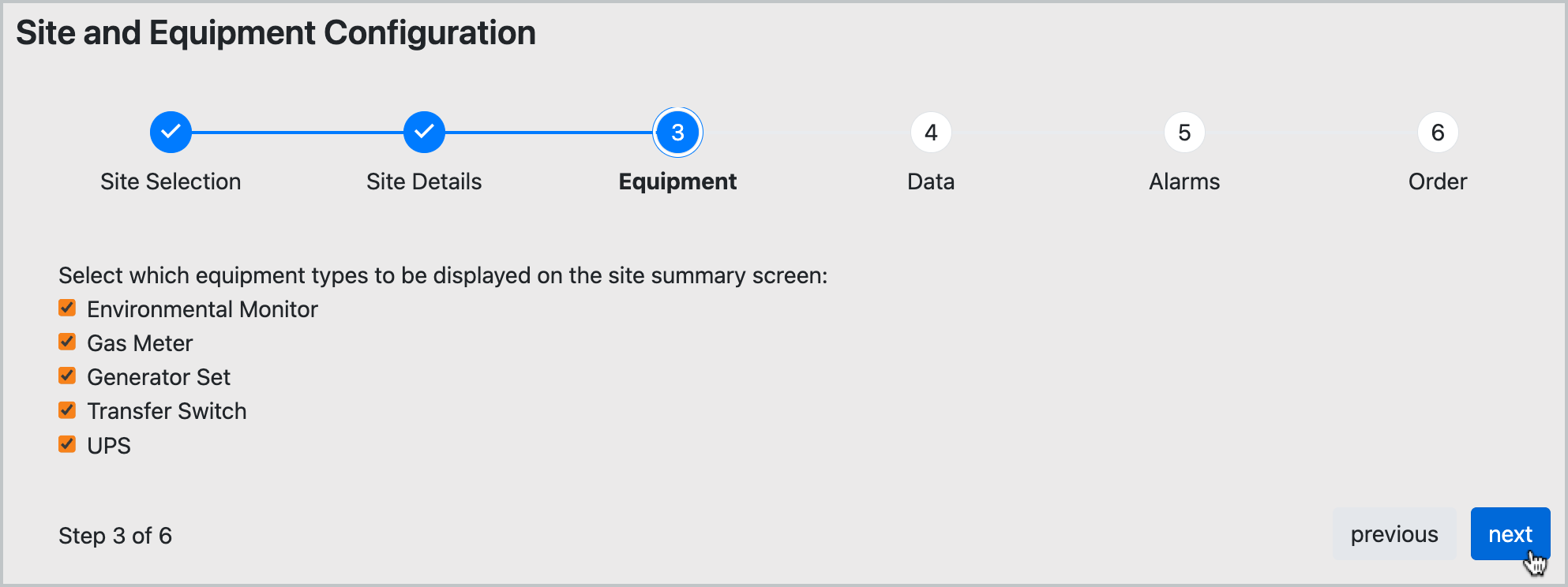Click the Site Details checkmark step circle

point(424,133)
